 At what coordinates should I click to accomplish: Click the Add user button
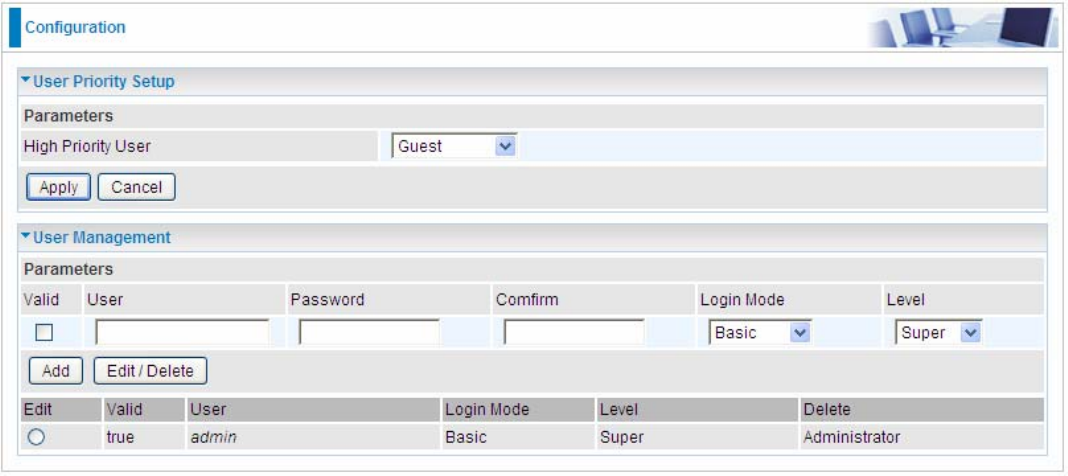click(55, 371)
